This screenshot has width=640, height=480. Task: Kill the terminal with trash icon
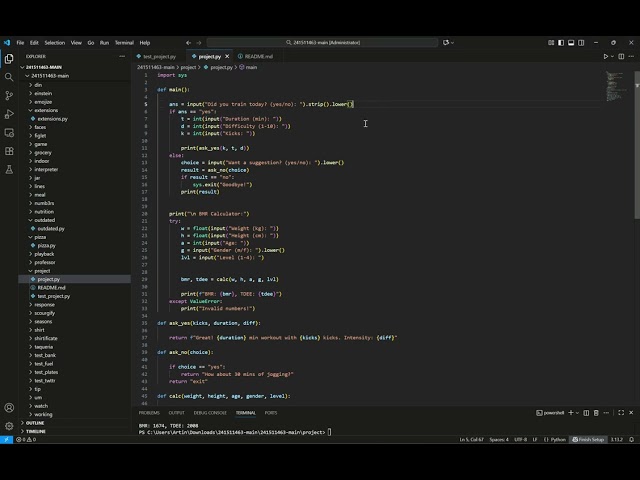click(x=596, y=413)
